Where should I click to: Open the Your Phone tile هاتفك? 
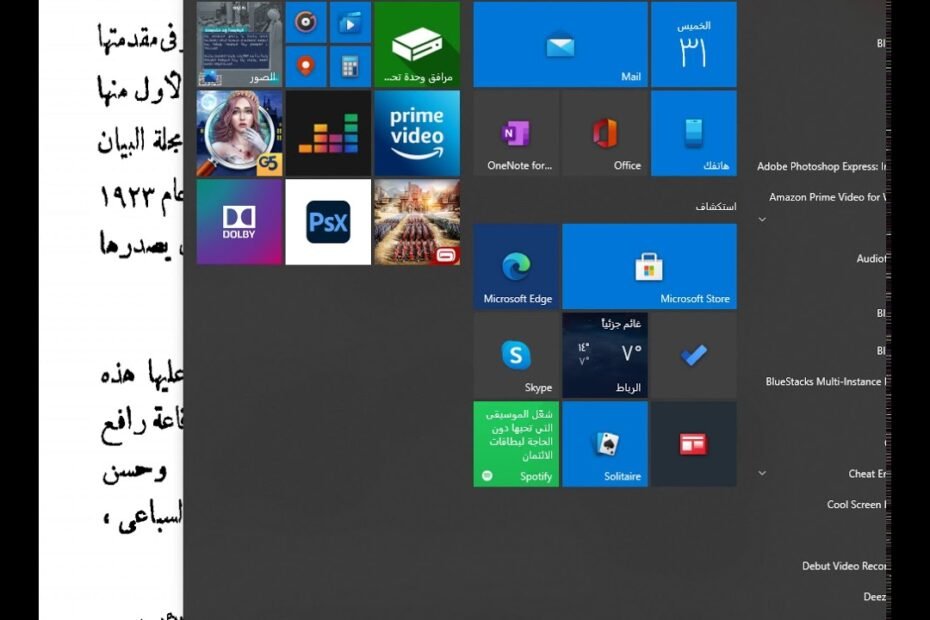click(x=694, y=133)
